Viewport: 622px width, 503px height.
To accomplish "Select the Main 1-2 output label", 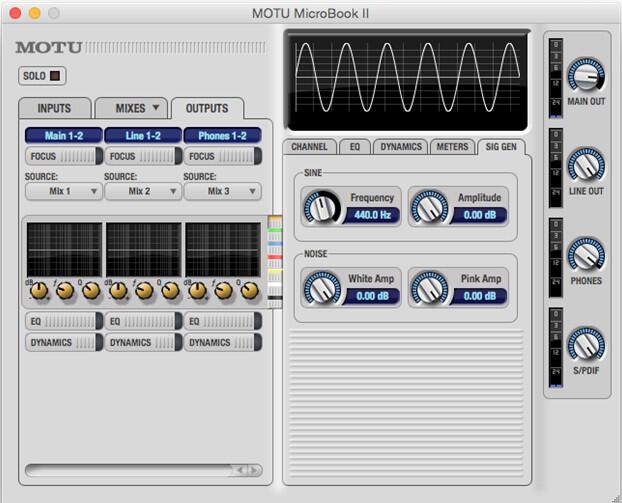I will pos(64,136).
